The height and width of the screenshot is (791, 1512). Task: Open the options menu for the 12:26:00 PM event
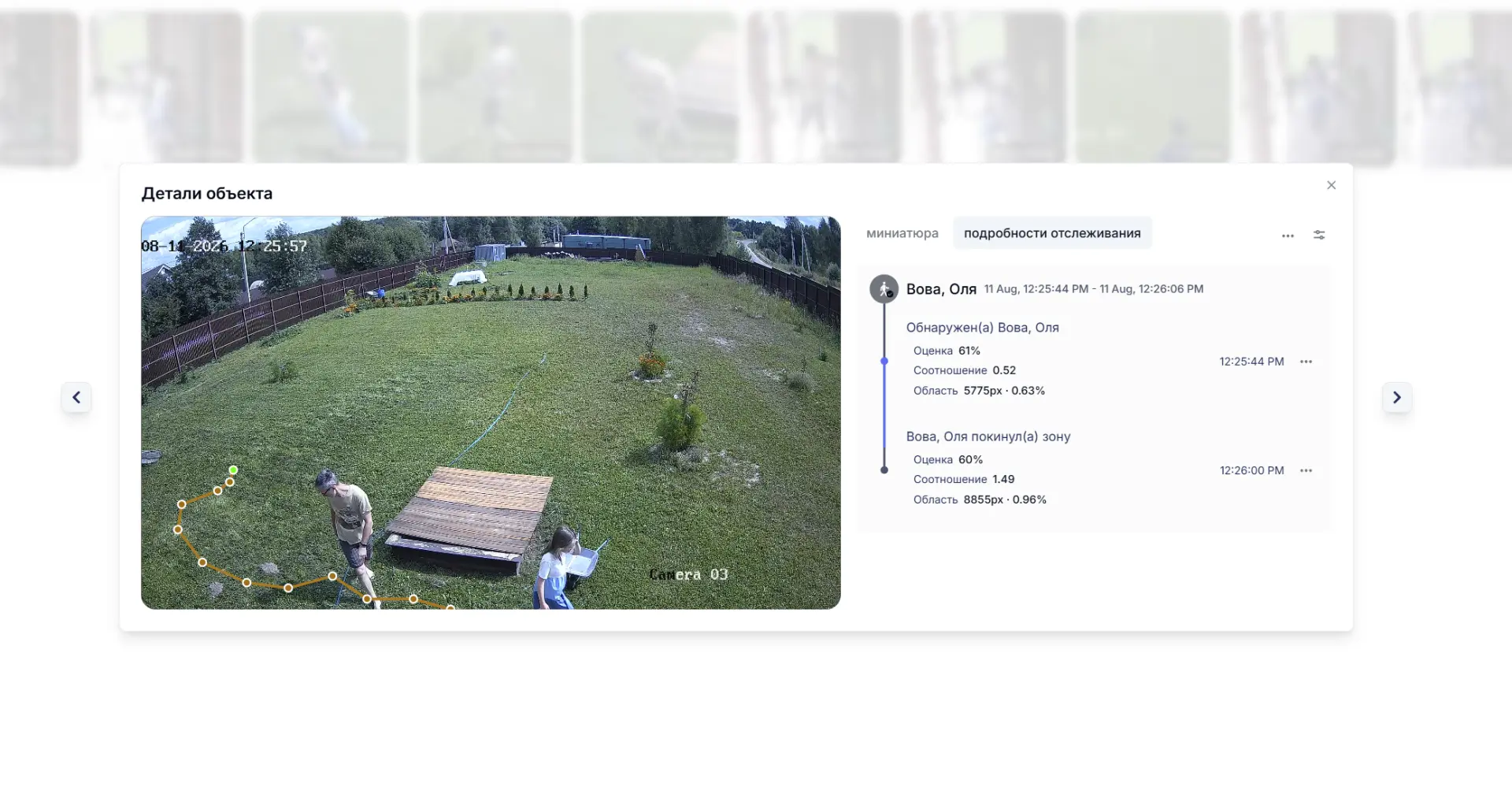click(x=1306, y=470)
